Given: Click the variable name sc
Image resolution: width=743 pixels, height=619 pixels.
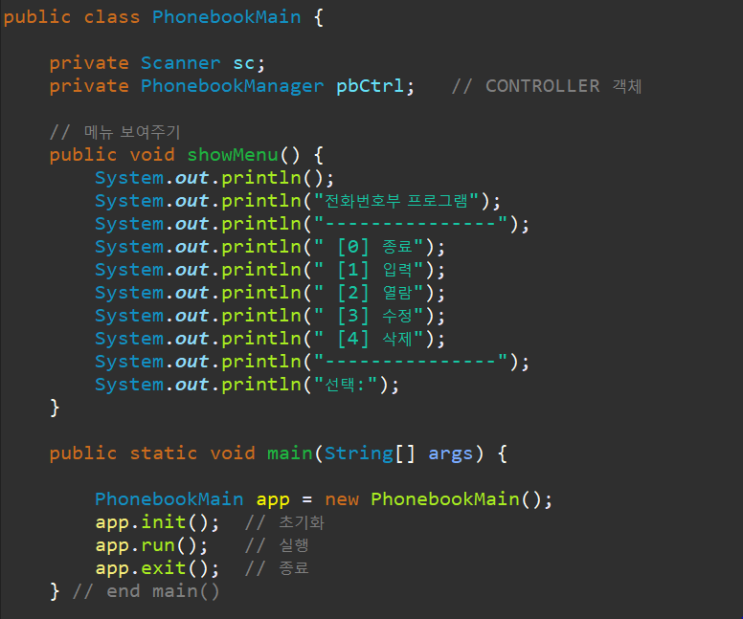Looking at the screenshot, I should (x=244, y=63).
